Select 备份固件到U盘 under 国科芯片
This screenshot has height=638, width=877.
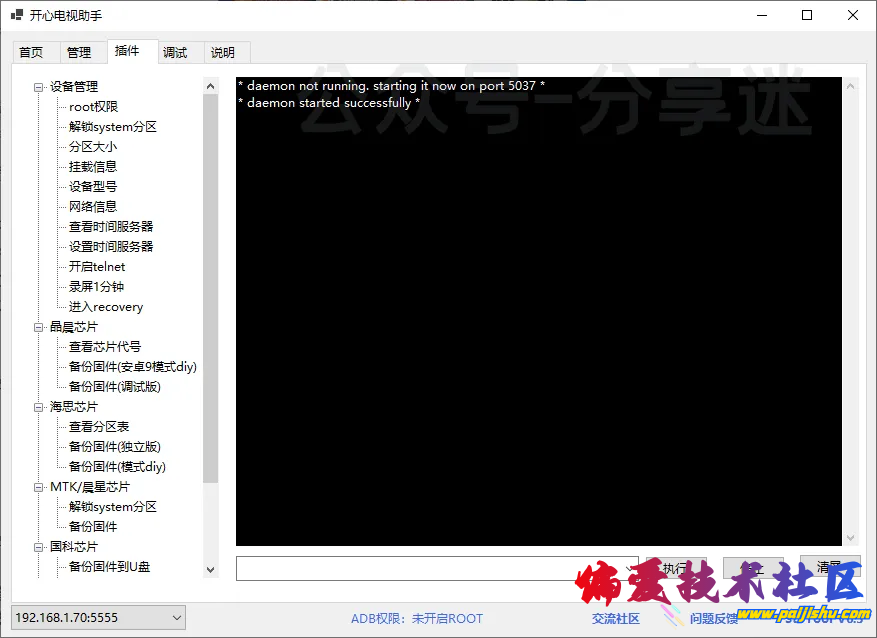109,567
